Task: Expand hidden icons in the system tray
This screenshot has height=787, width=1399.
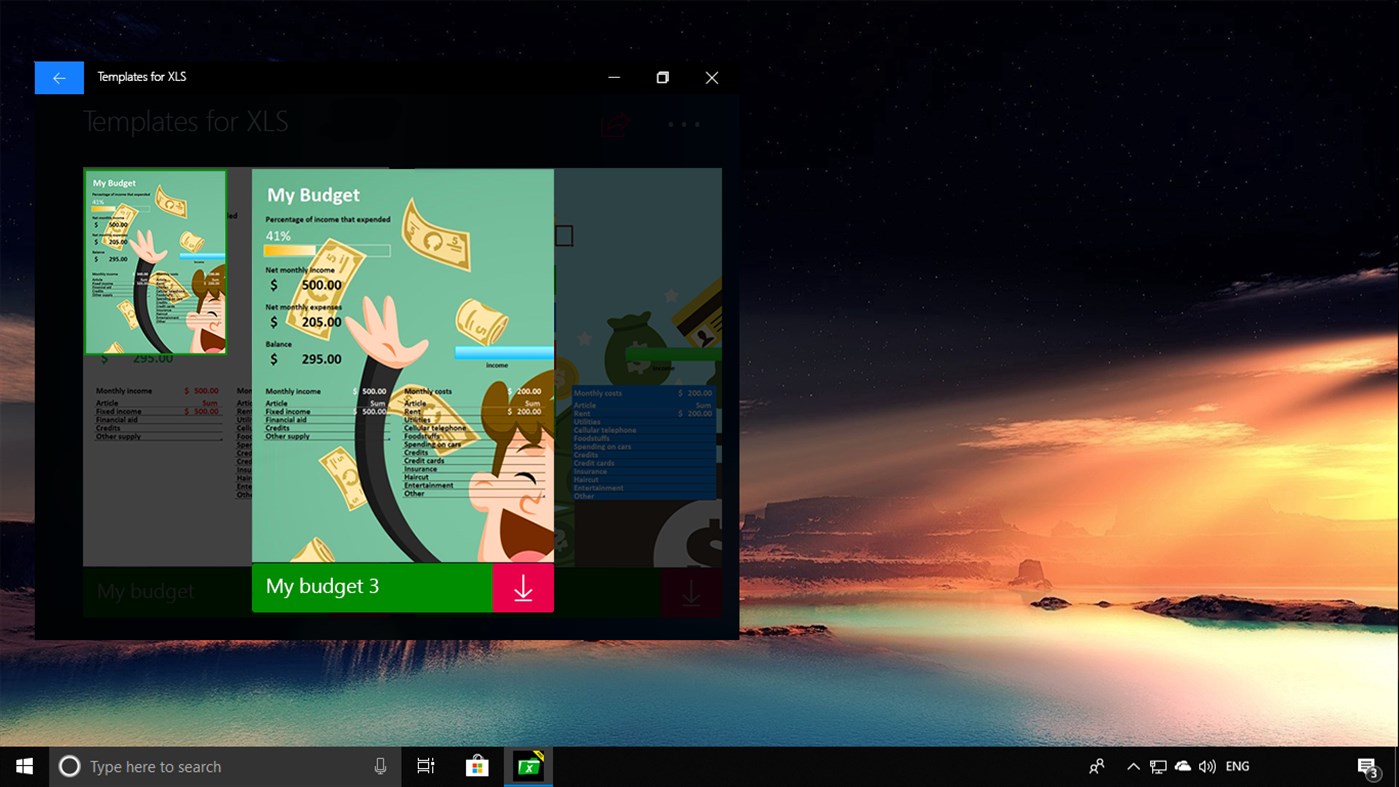Action: point(1133,765)
